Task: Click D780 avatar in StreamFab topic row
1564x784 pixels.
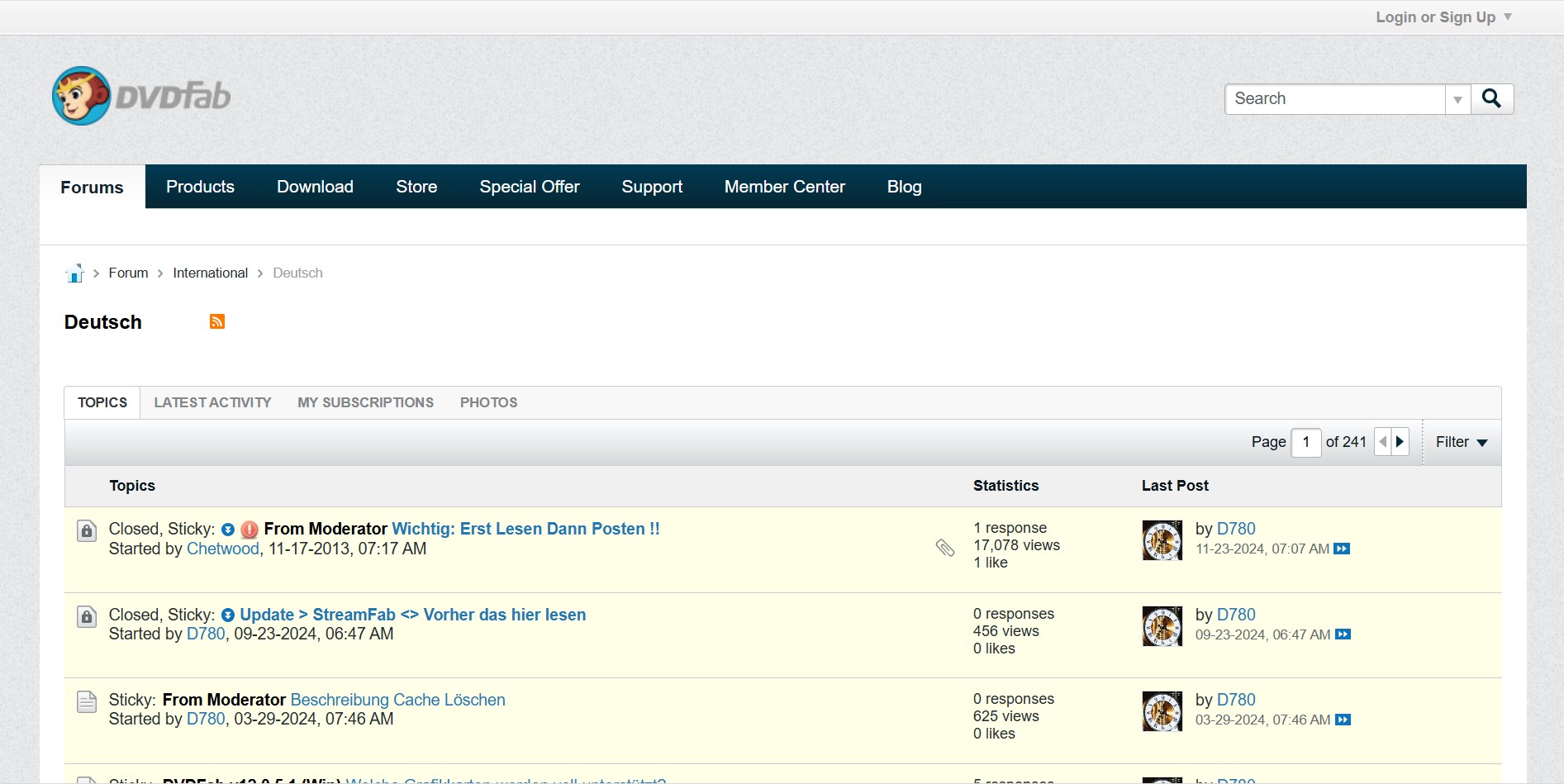Action: 1162,626
